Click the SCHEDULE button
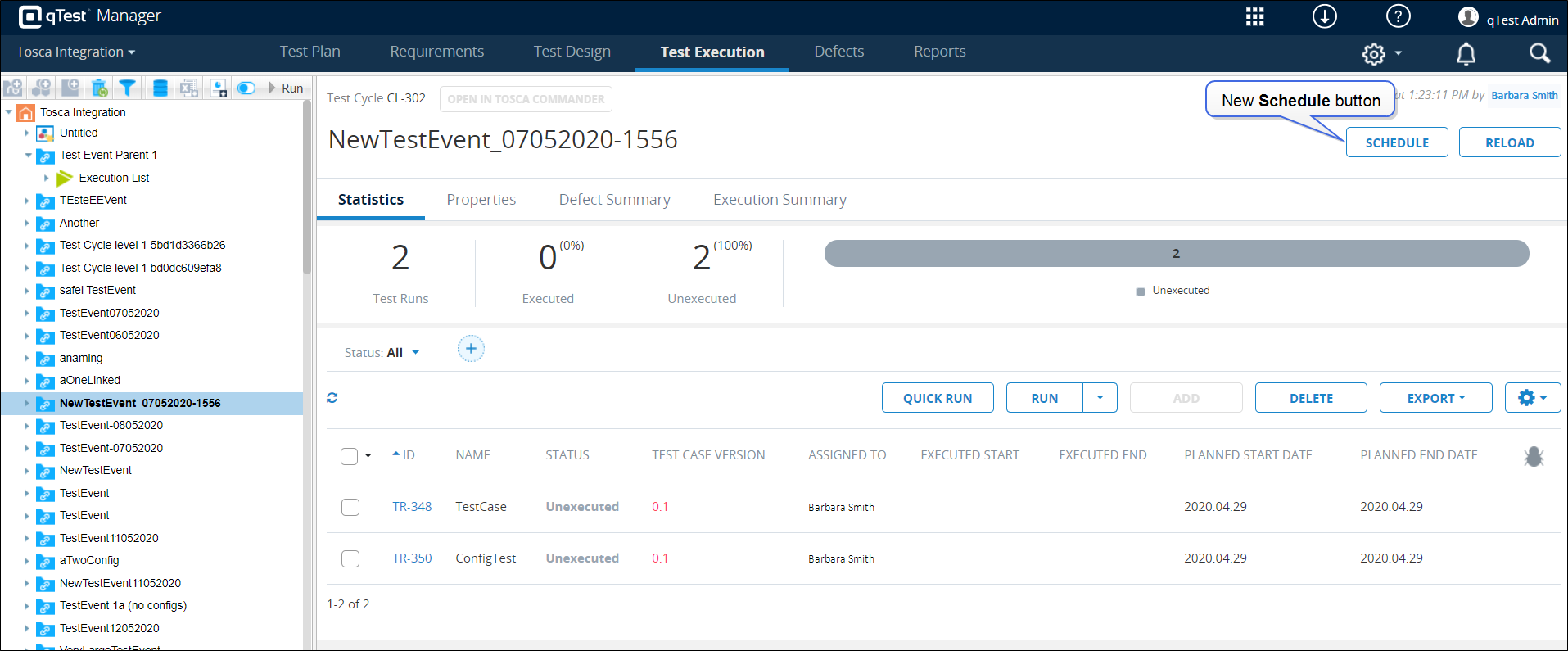The height and width of the screenshot is (651, 1568). point(1396,142)
